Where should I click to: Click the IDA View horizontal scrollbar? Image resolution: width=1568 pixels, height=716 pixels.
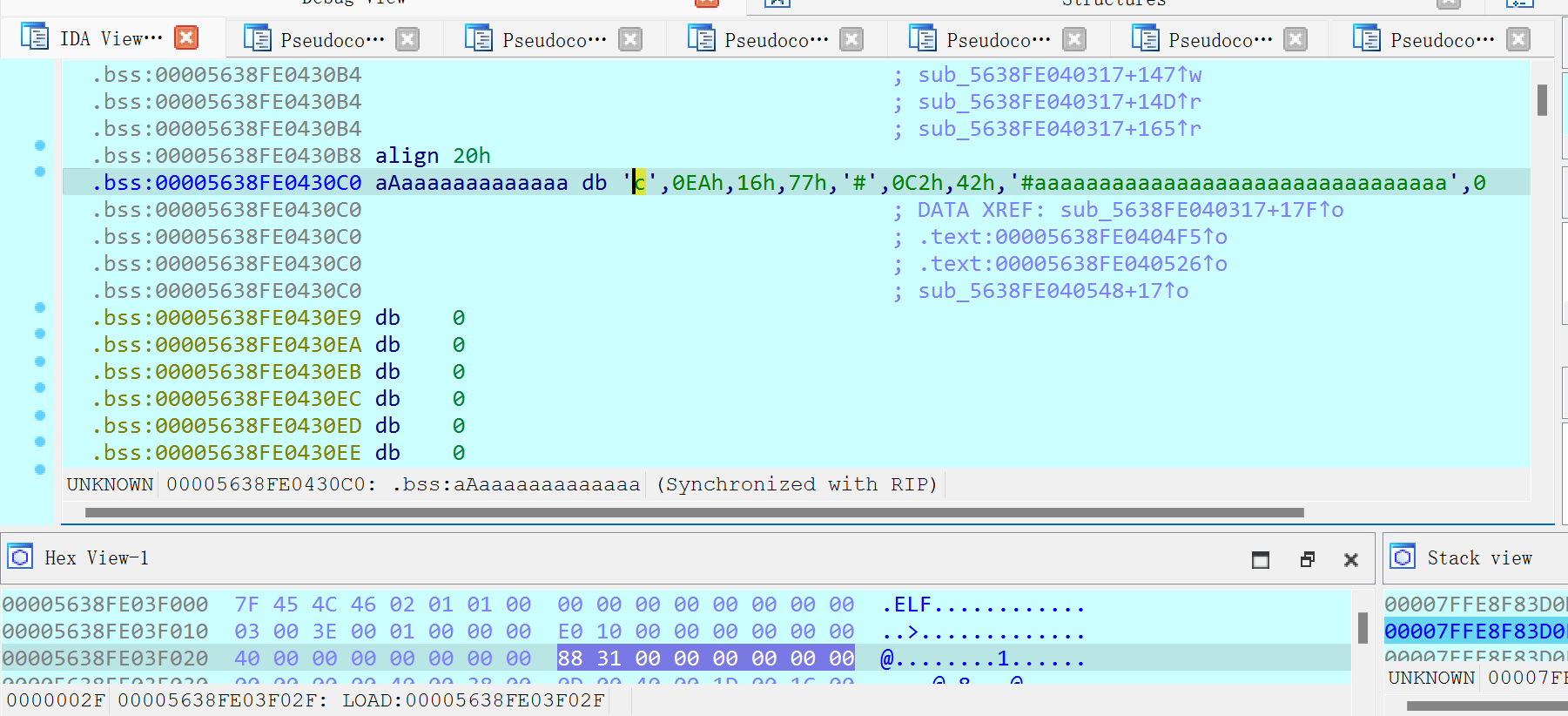click(x=694, y=513)
